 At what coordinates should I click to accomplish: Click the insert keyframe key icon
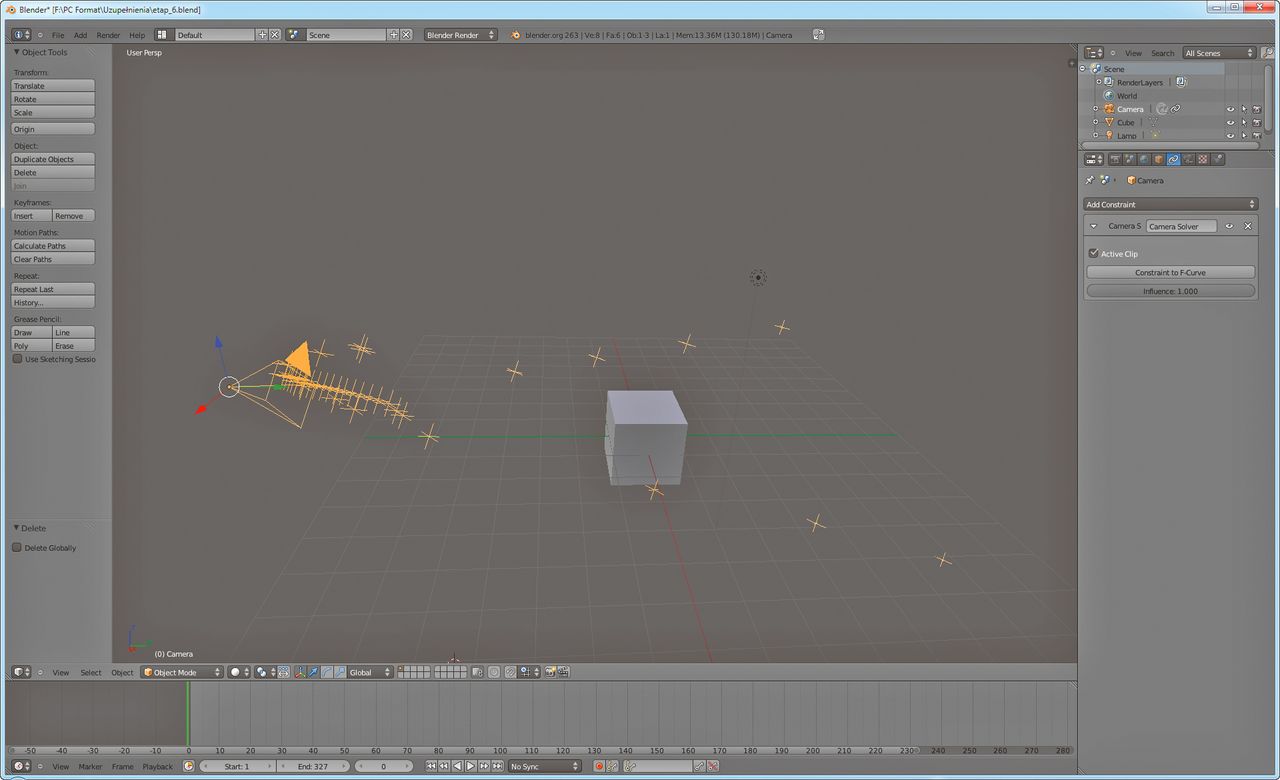700,766
